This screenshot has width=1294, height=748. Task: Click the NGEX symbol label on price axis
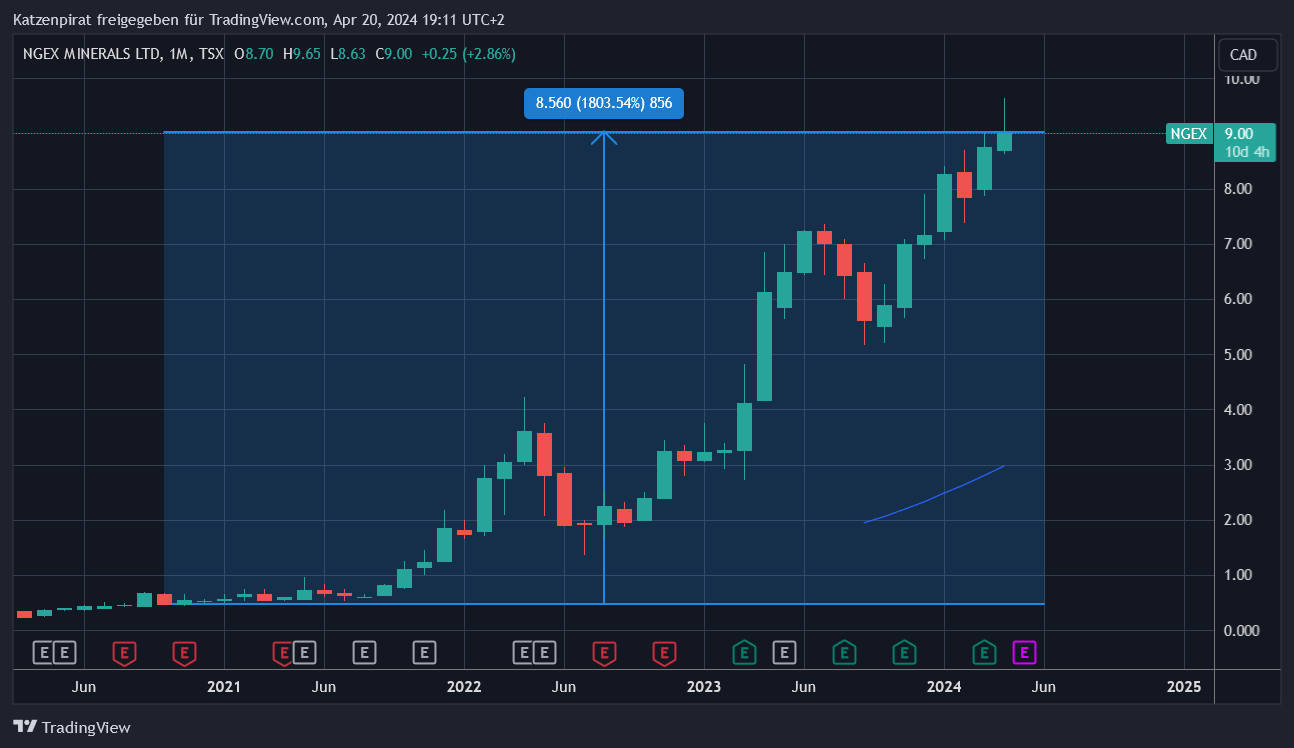pyautogui.click(x=1189, y=133)
